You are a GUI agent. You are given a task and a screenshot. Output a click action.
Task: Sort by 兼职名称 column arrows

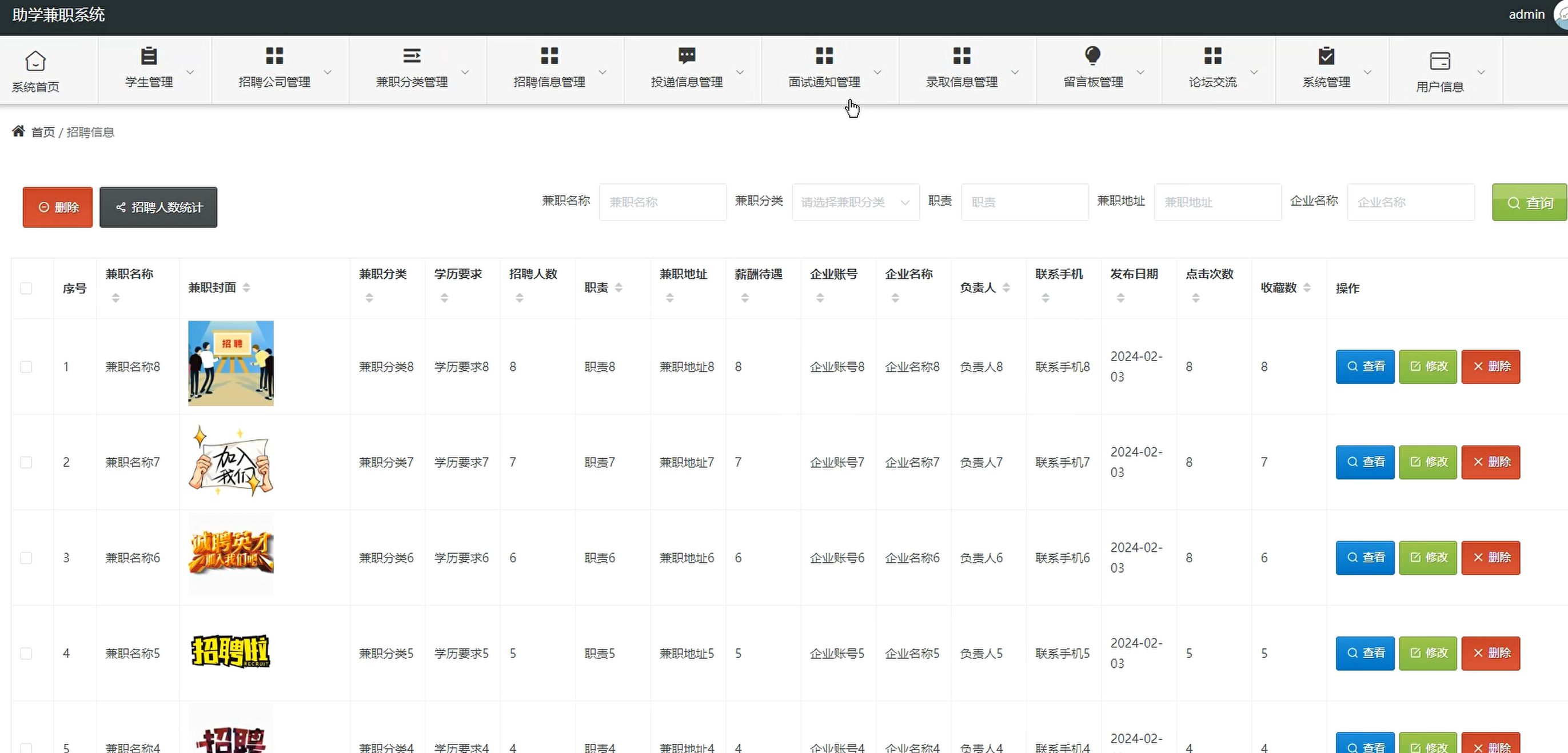pos(115,298)
